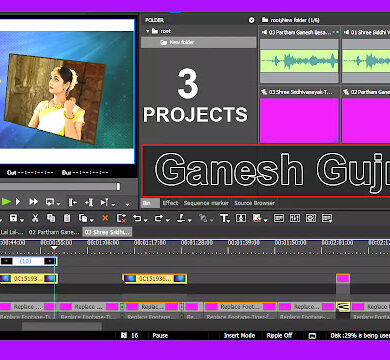Collapse the root folder tree arrow
The image size is (390, 360).
click(148, 31)
